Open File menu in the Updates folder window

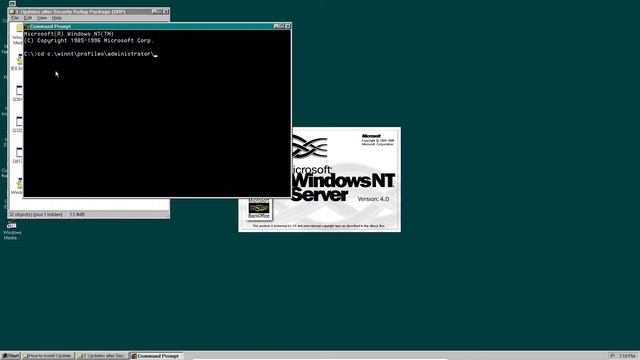click(15, 18)
